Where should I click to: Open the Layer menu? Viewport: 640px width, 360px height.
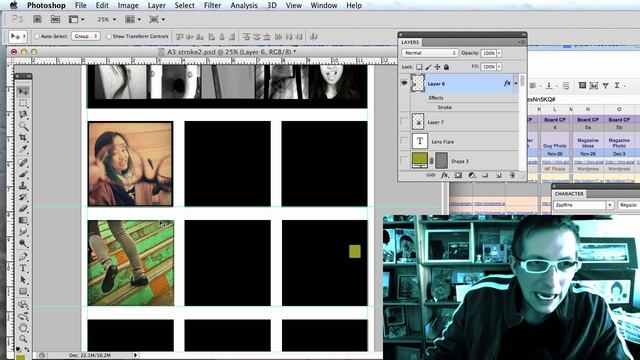pyautogui.click(x=156, y=5)
